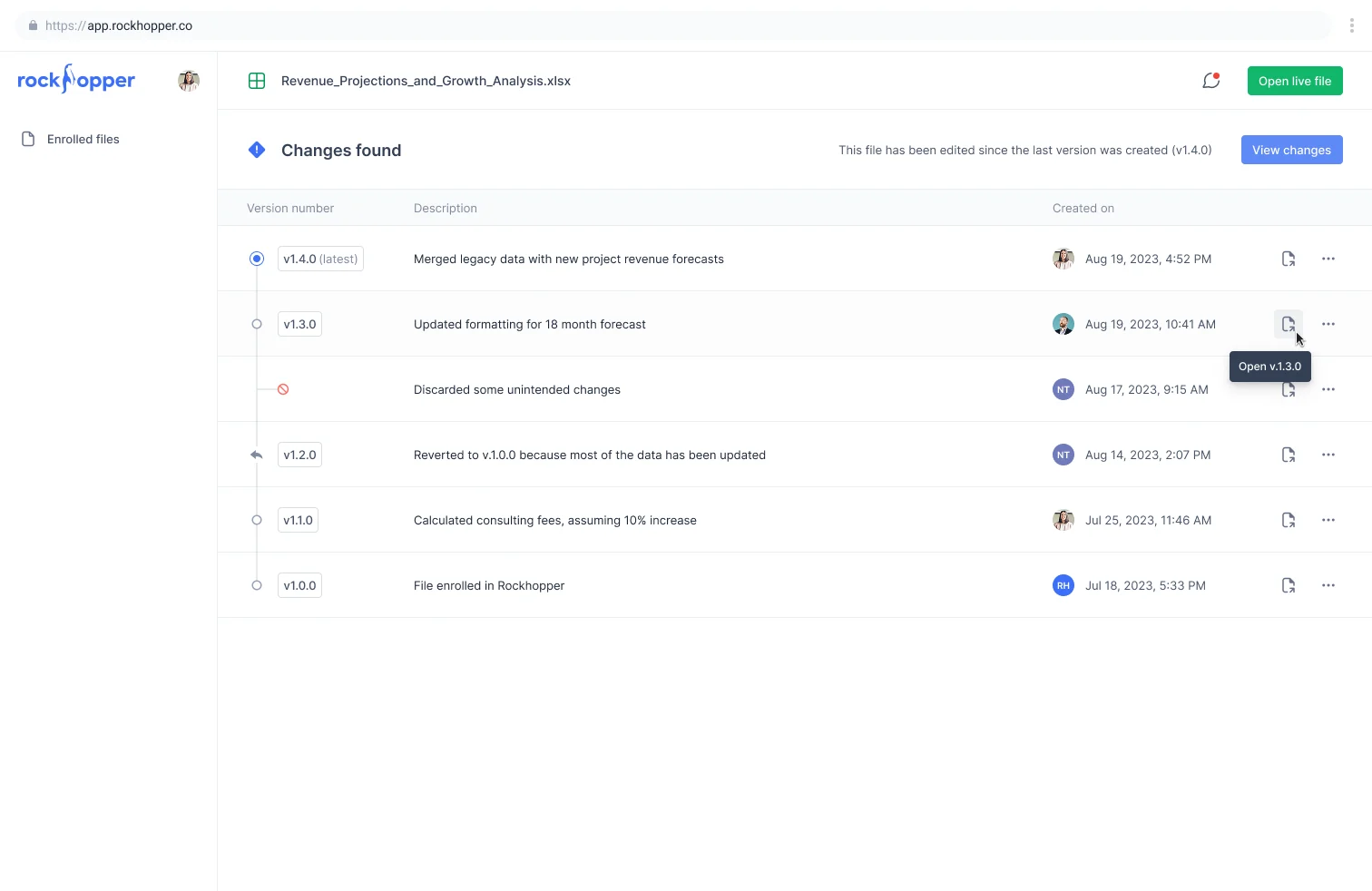This screenshot has height=891, width=1372.
Task: Click the Description column header
Action: click(x=446, y=208)
